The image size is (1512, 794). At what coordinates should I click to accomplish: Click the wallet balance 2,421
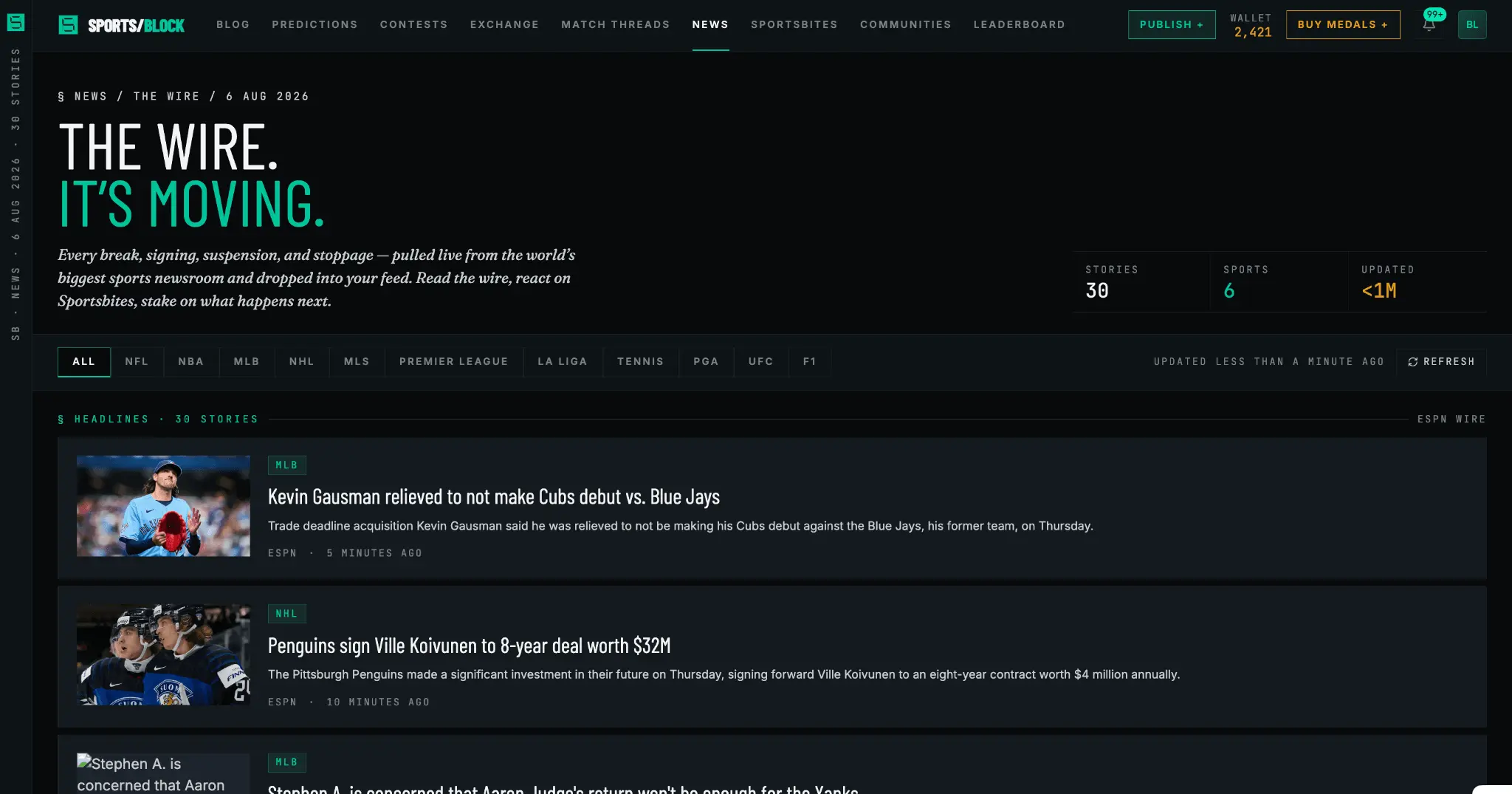pos(1253,32)
